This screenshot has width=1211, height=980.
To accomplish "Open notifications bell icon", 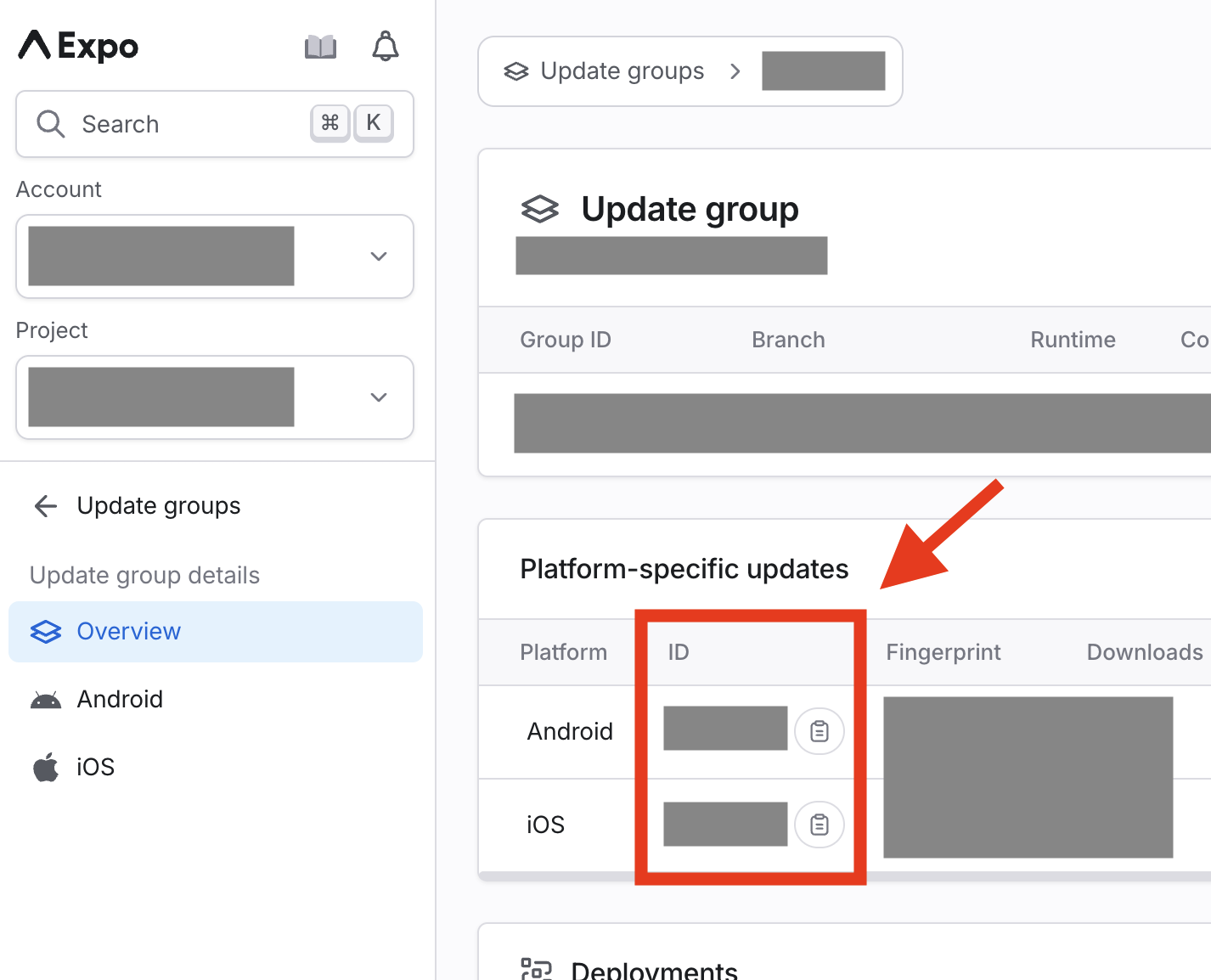I will (386, 46).
